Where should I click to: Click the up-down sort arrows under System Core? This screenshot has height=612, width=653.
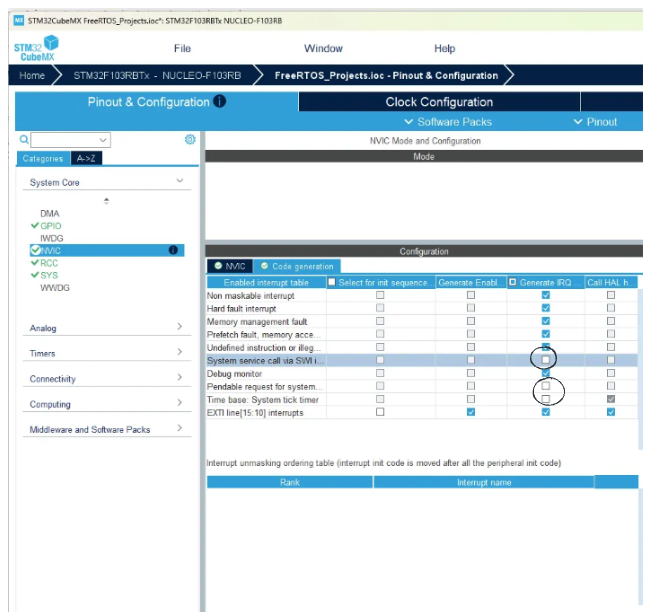click(x=107, y=201)
